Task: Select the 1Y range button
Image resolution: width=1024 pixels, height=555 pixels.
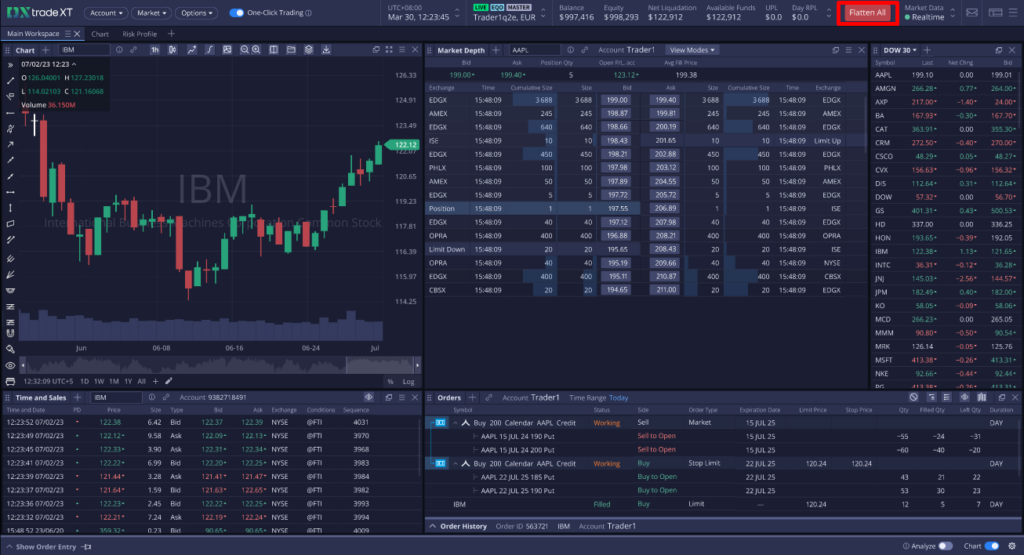Action: pos(128,381)
